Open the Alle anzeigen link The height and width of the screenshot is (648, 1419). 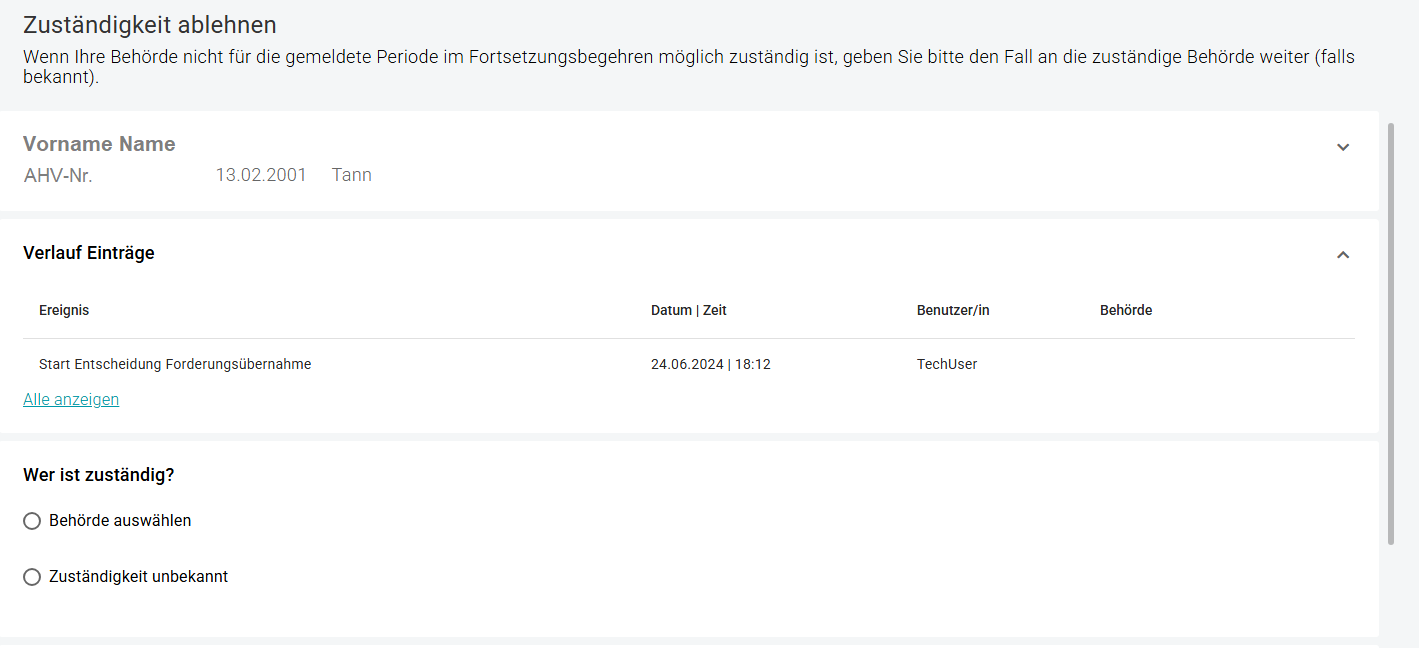pyautogui.click(x=71, y=399)
